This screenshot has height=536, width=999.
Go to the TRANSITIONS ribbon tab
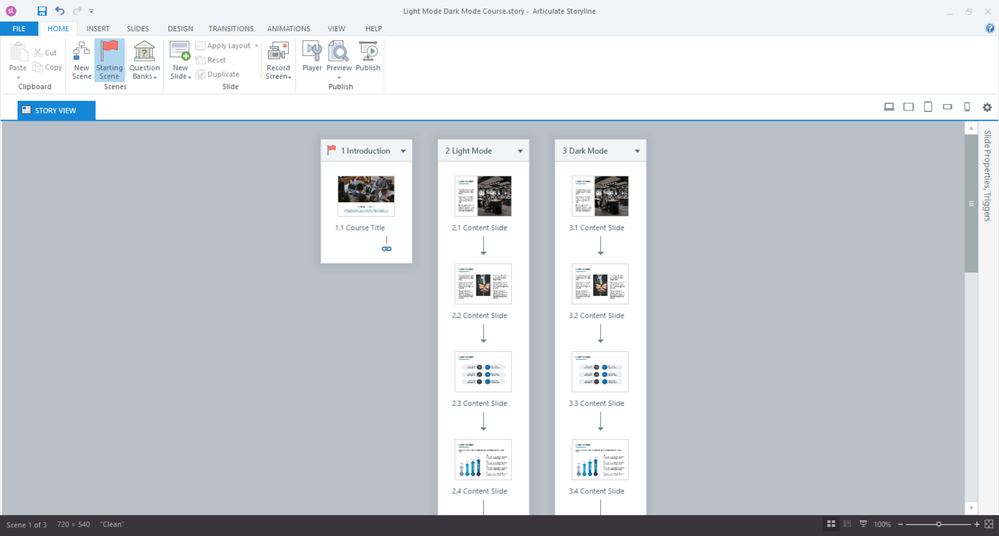(231, 29)
